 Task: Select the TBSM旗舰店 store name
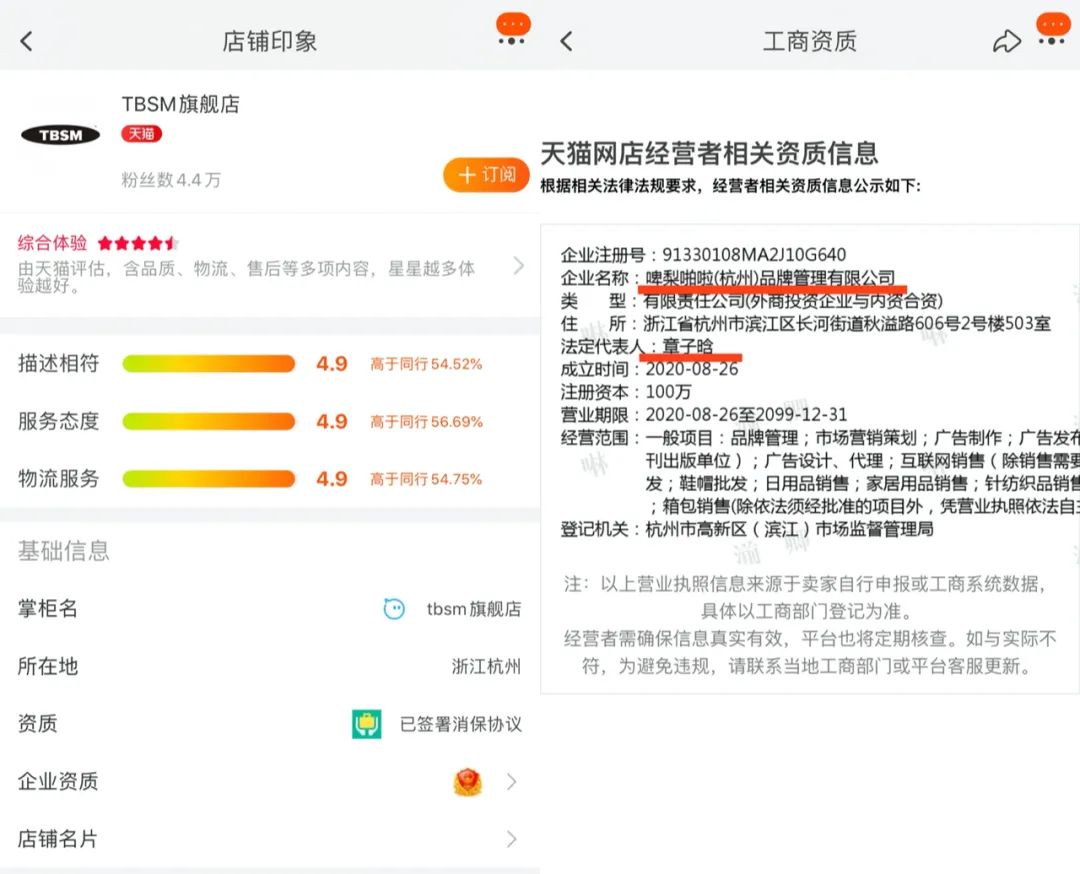tap(181, 104)
